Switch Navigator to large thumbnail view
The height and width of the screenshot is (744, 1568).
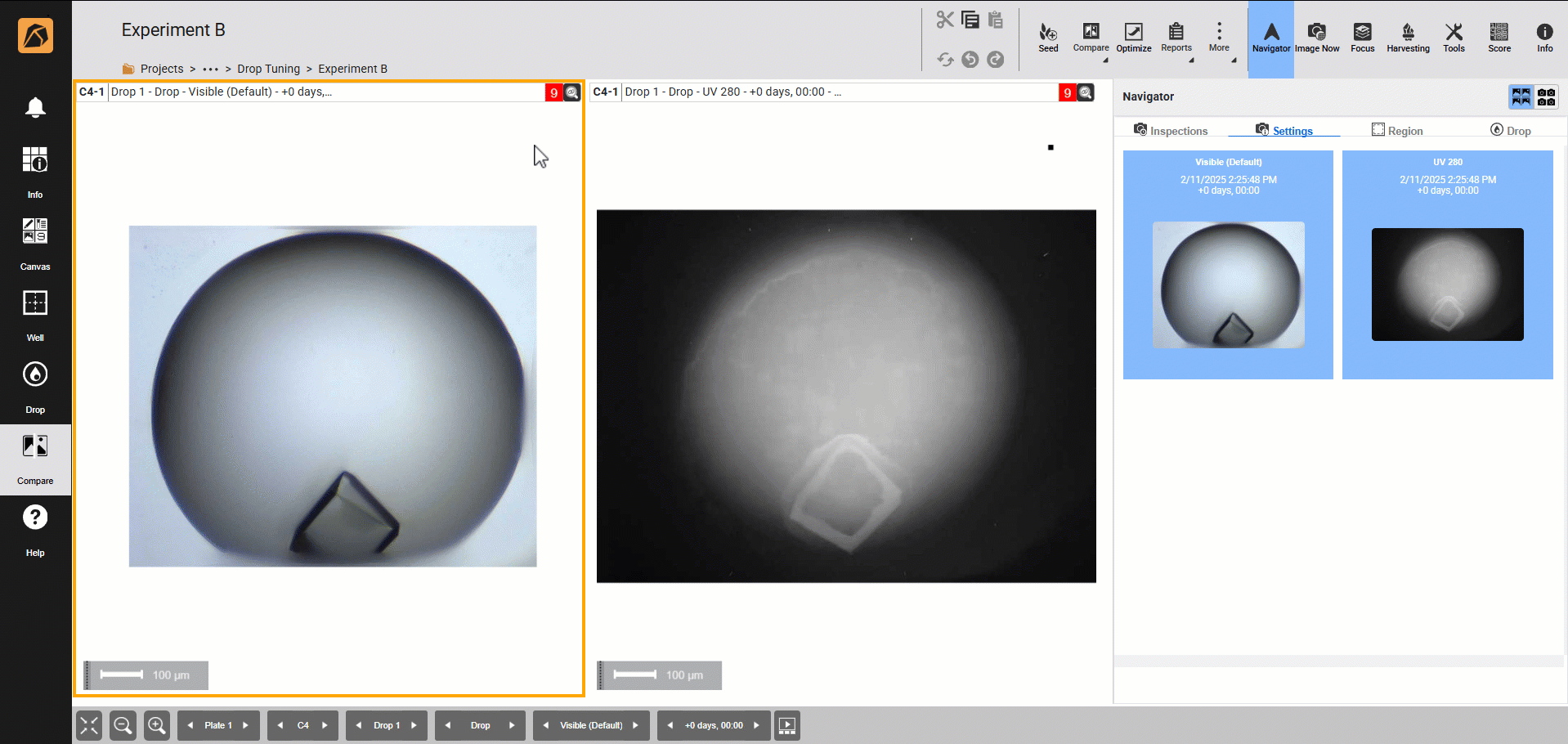pos(1521,97)
